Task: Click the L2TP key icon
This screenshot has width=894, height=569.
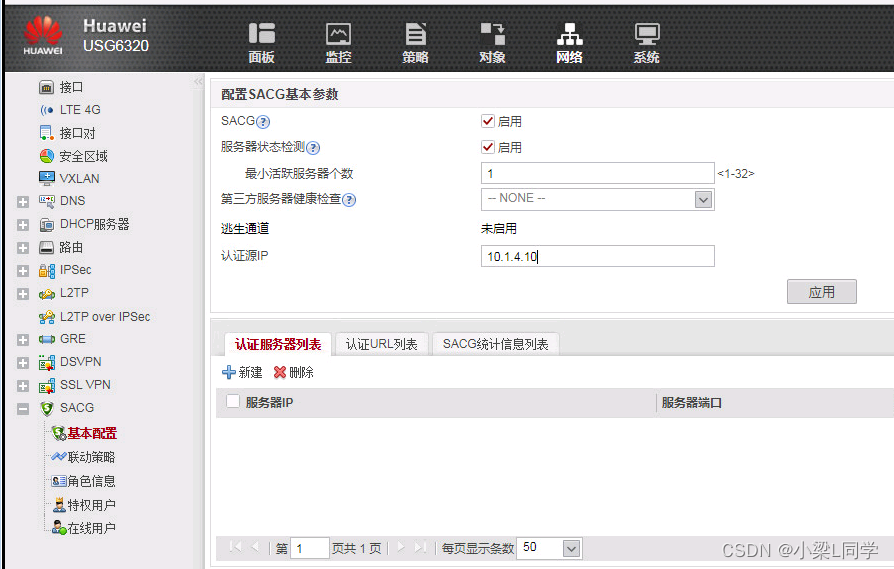Action: pos(46,294)
